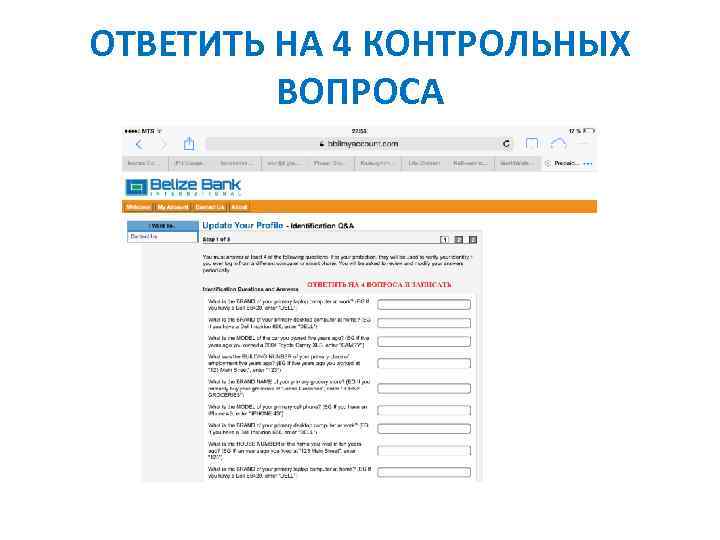Open the iCloud tabs cloud icon
Screen dimensions: 720x540
558,144
